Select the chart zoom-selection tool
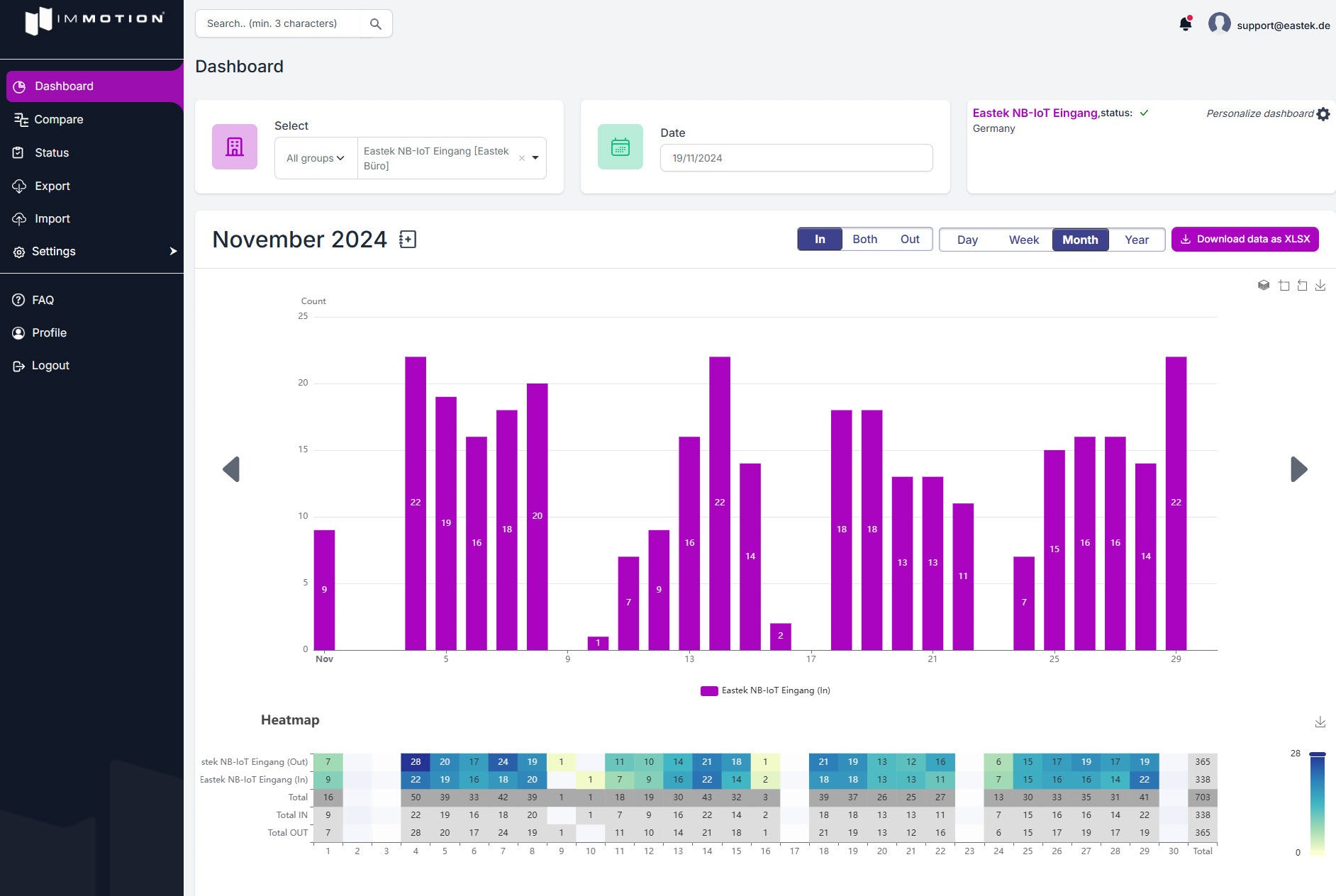The height and width of the screenshot is (896, 1336). [1284, 285]
